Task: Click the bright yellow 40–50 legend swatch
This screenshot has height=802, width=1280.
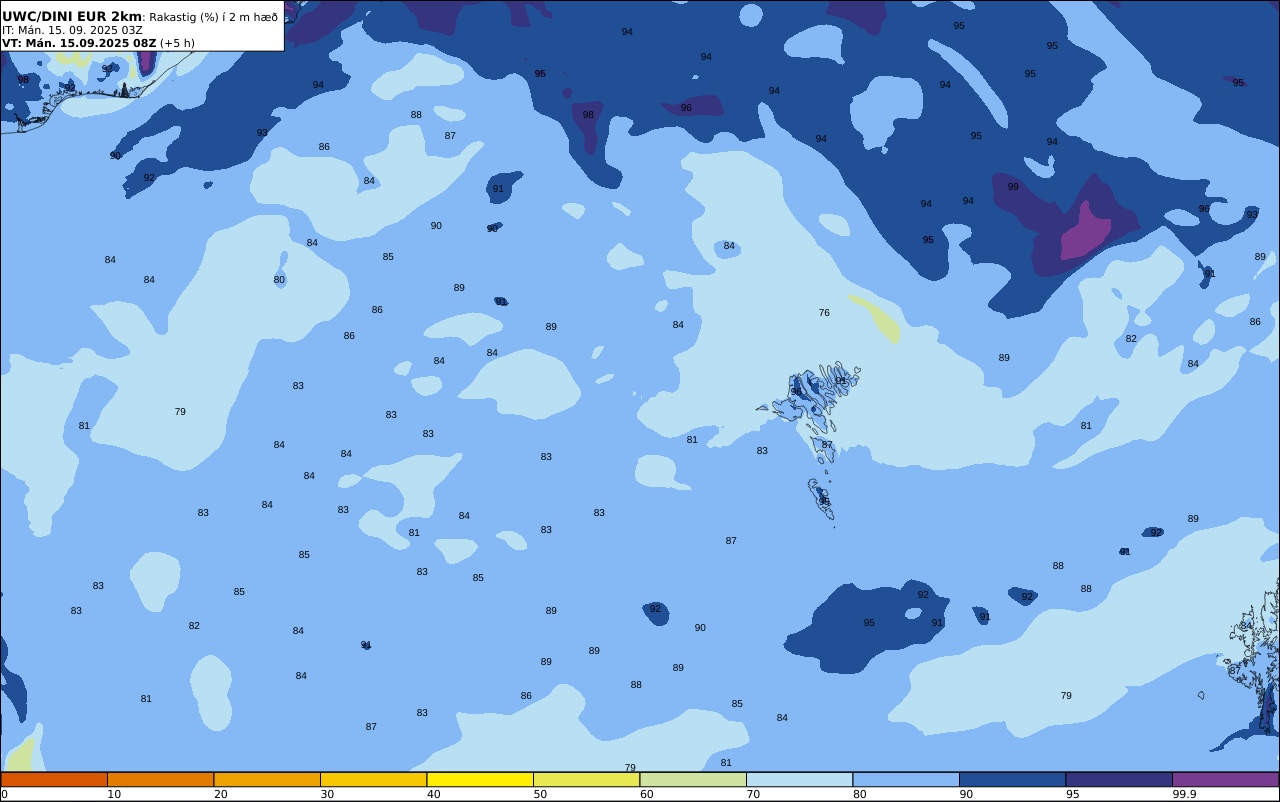Action: 480,779
